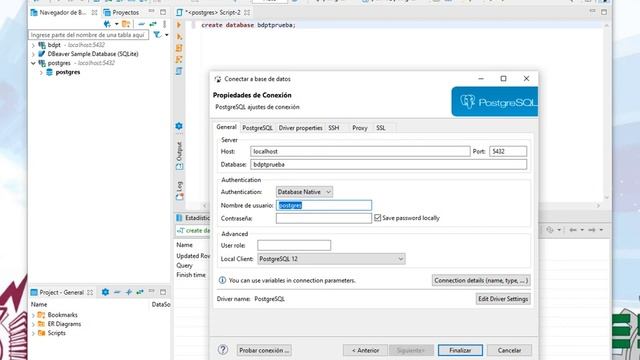Expand the bdpt connection node
640x360 pixels.
coord(33,45)
